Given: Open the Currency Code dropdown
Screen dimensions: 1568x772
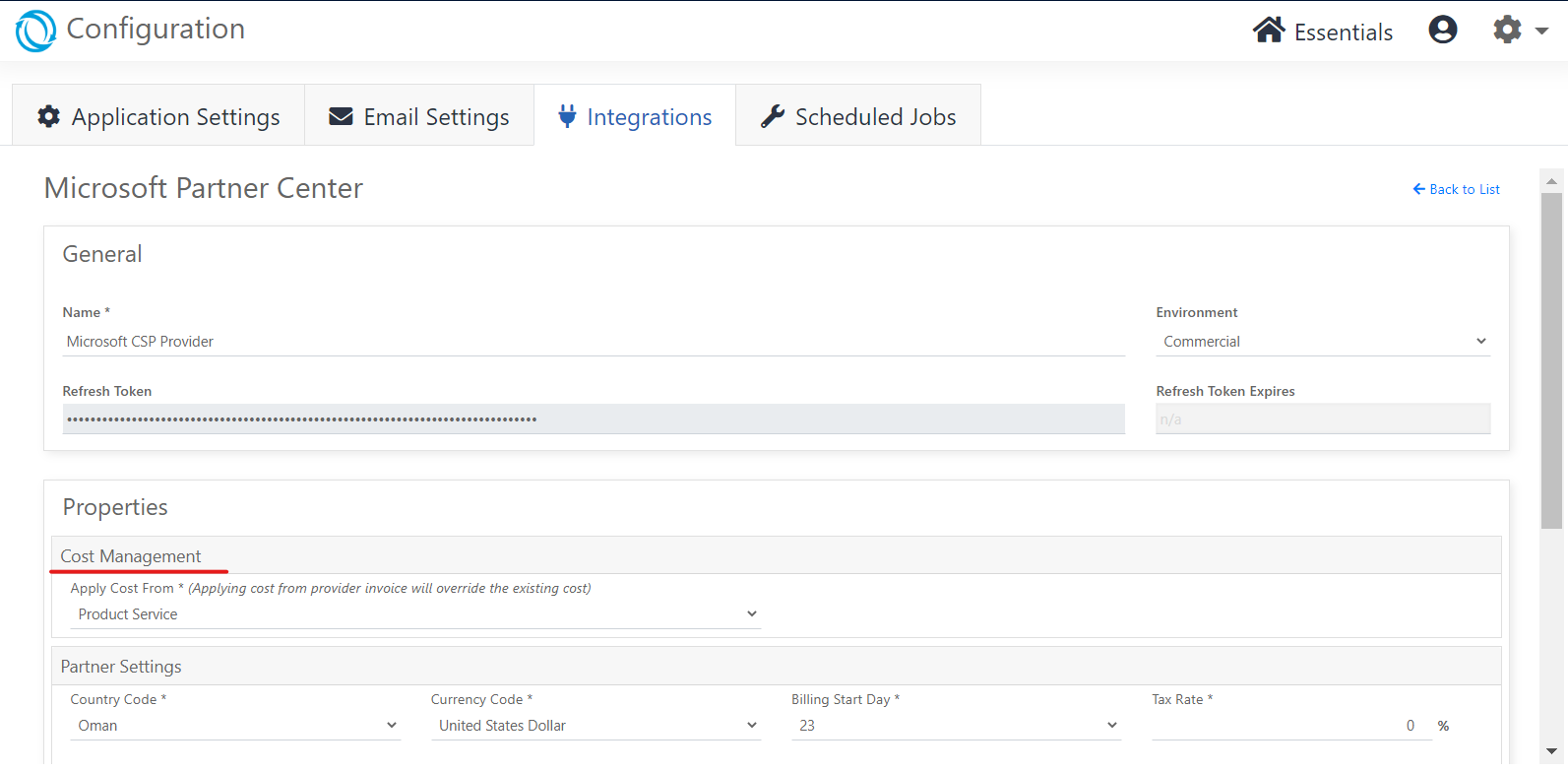Looking at the screenshot, I should [x=596, y=726].
